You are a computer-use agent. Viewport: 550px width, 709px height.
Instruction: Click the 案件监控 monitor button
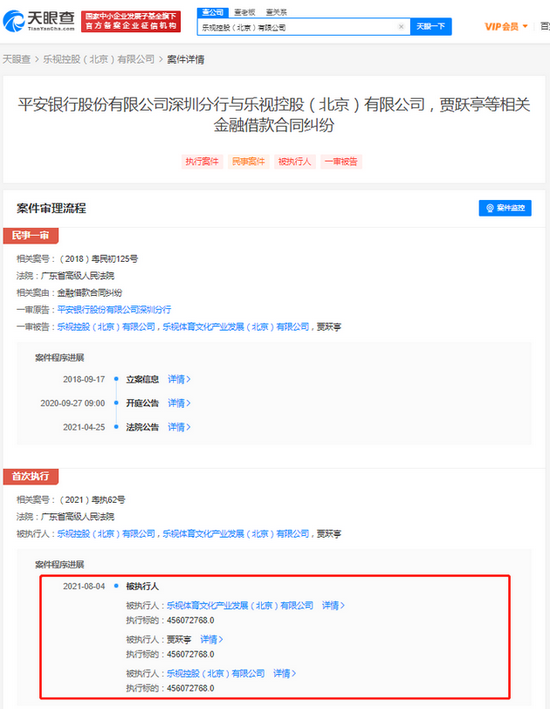click(x=505, y=208)
